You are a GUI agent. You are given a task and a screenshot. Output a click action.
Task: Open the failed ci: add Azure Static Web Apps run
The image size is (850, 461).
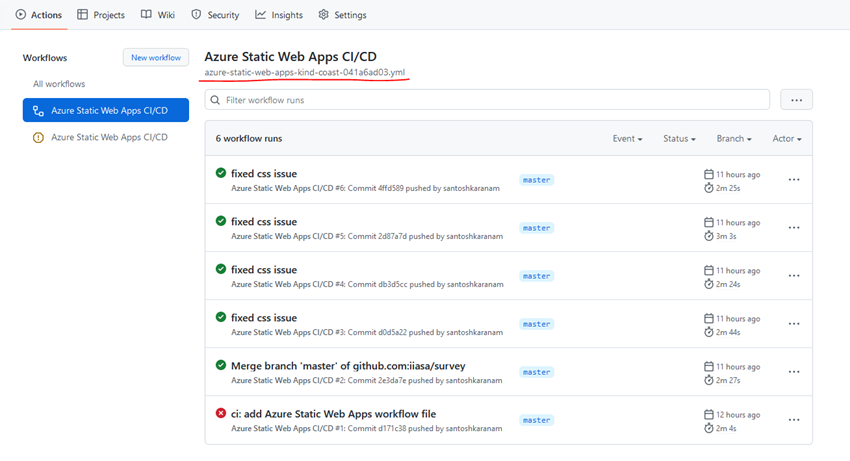click(333, 414)
